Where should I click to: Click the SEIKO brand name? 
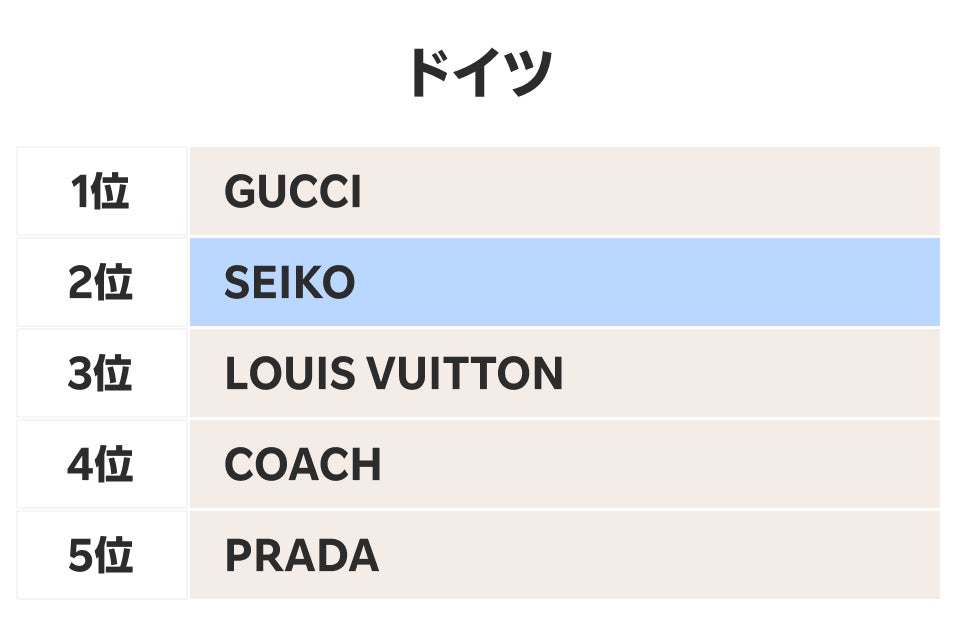click(x=290, y=283)
